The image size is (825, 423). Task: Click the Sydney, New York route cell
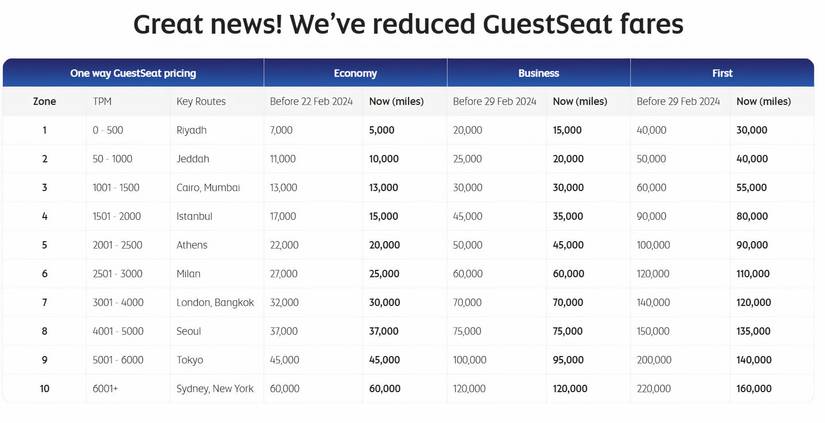tap(217, 388)
